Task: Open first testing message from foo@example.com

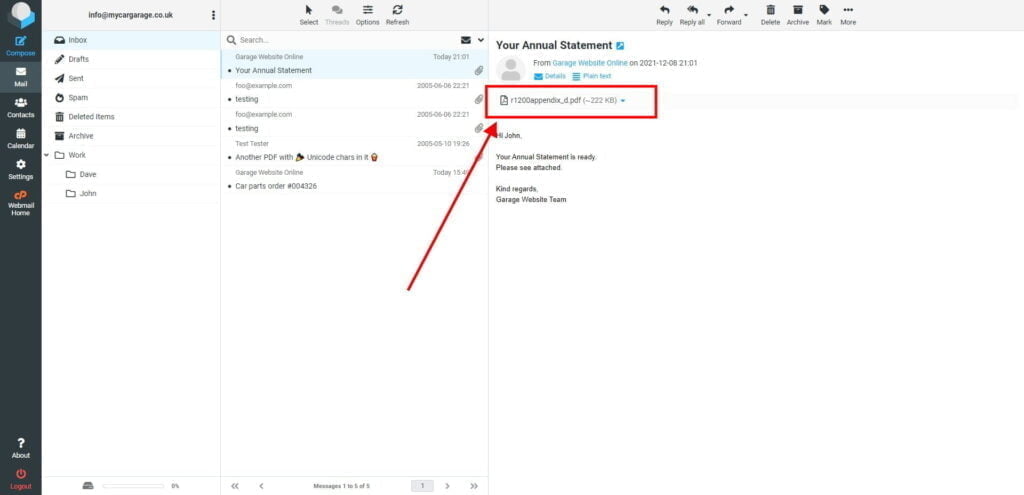Action: pyautogui.click(x=355, y=93)
